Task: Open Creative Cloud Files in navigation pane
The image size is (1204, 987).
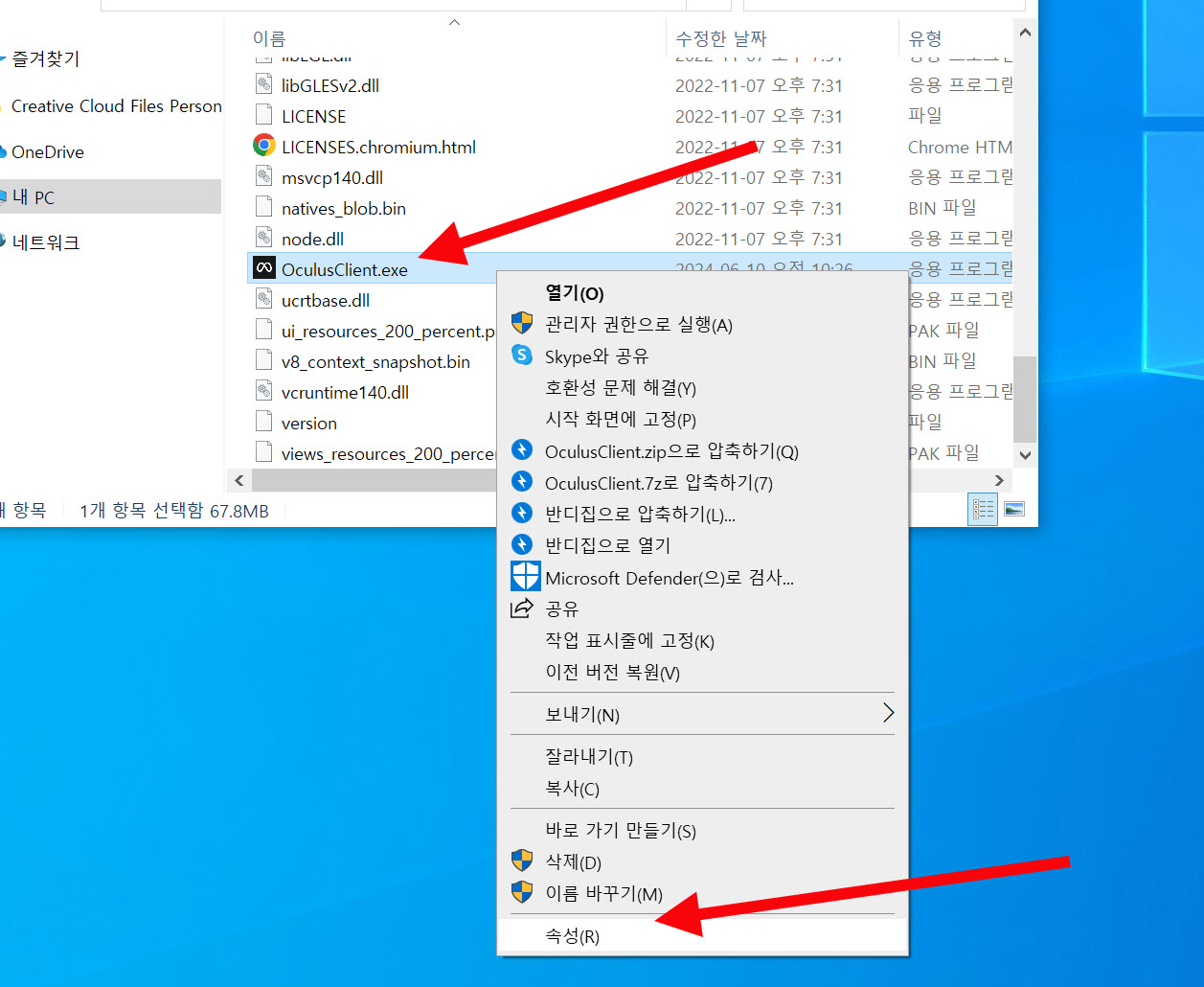Action: click(x=116, y=105)
